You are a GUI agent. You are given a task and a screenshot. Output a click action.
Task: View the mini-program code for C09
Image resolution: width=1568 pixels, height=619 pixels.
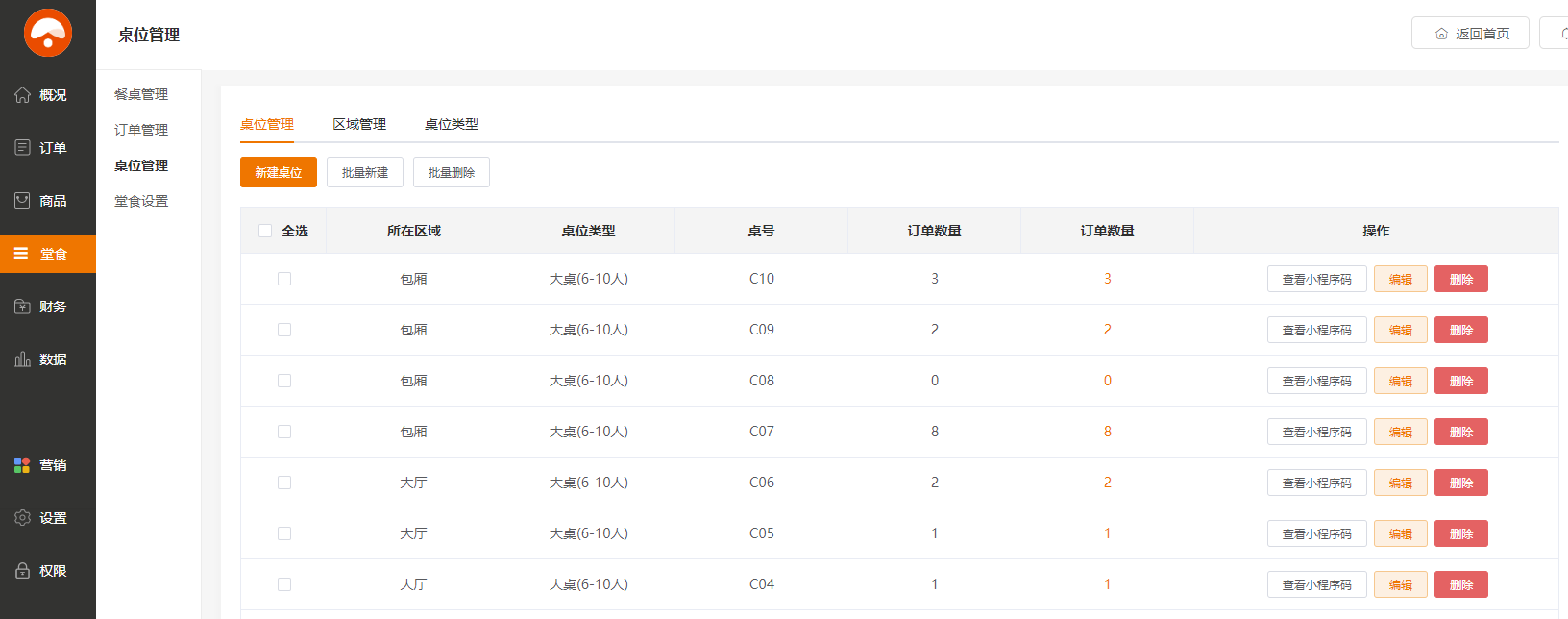(1316, 330)
